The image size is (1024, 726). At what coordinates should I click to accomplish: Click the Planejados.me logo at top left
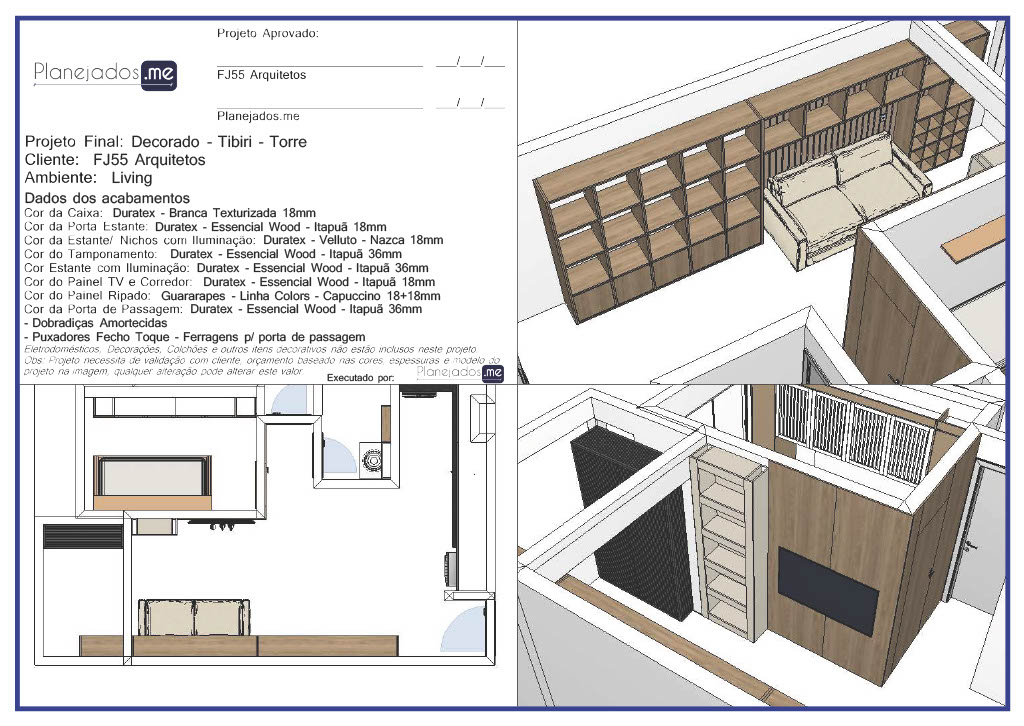[105, 73]
